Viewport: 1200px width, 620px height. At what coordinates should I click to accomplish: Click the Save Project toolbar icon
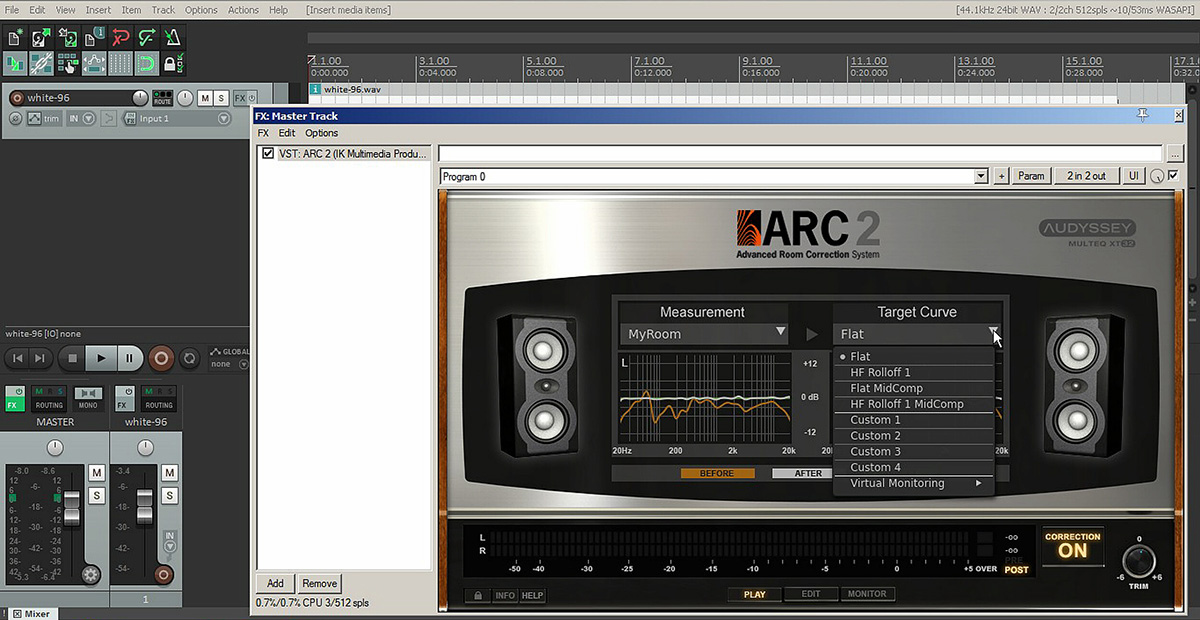pos(68,38)
